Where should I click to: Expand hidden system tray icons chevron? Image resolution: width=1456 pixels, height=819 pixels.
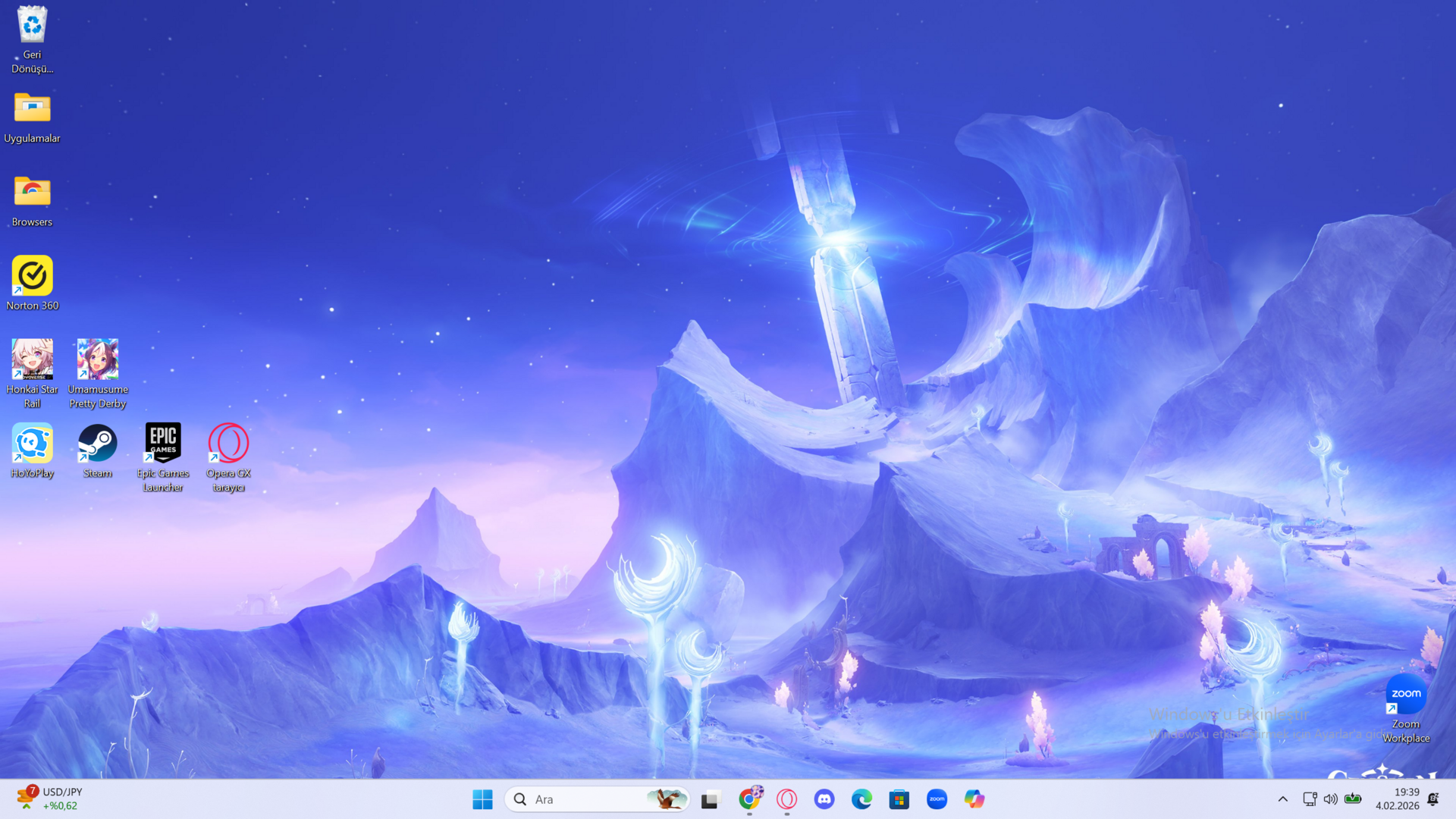pyautogui.click(x=1282, y=799)
